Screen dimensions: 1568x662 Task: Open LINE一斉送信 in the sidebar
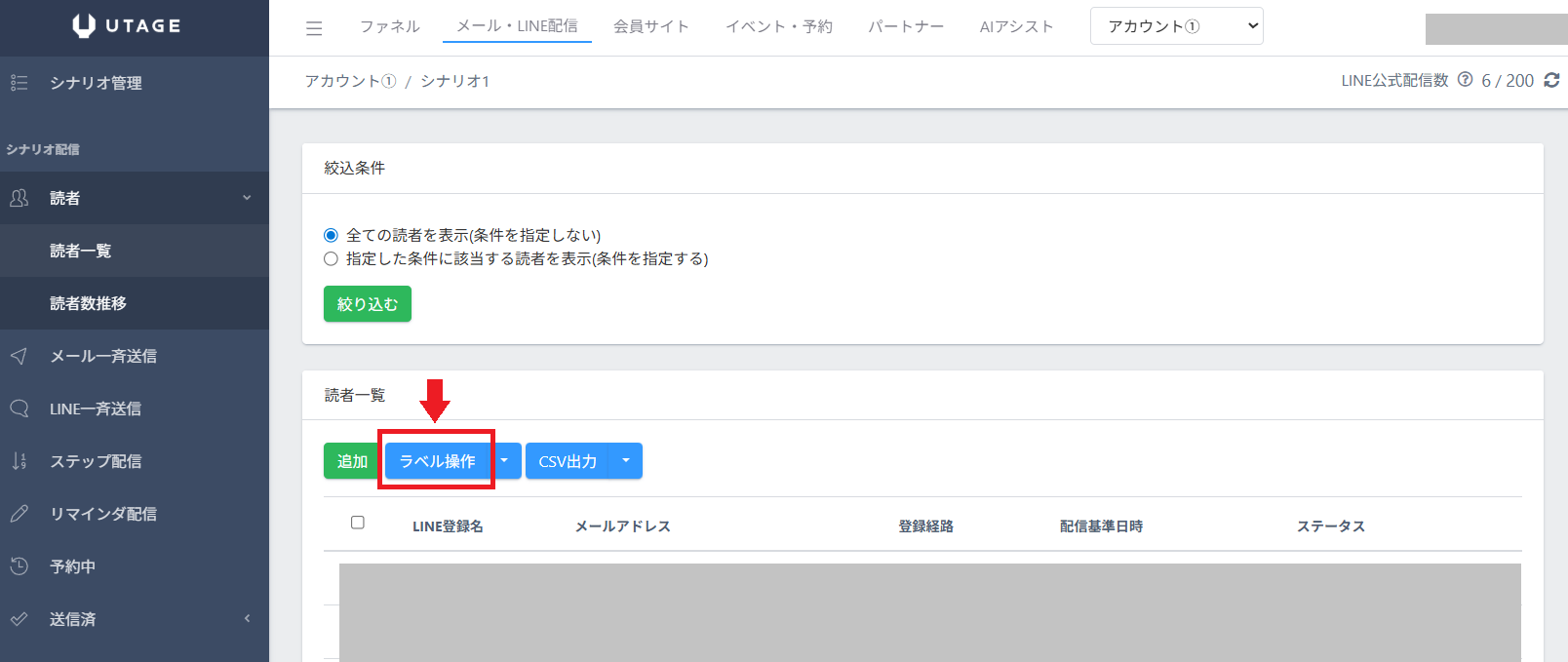[x=95, y=409]
